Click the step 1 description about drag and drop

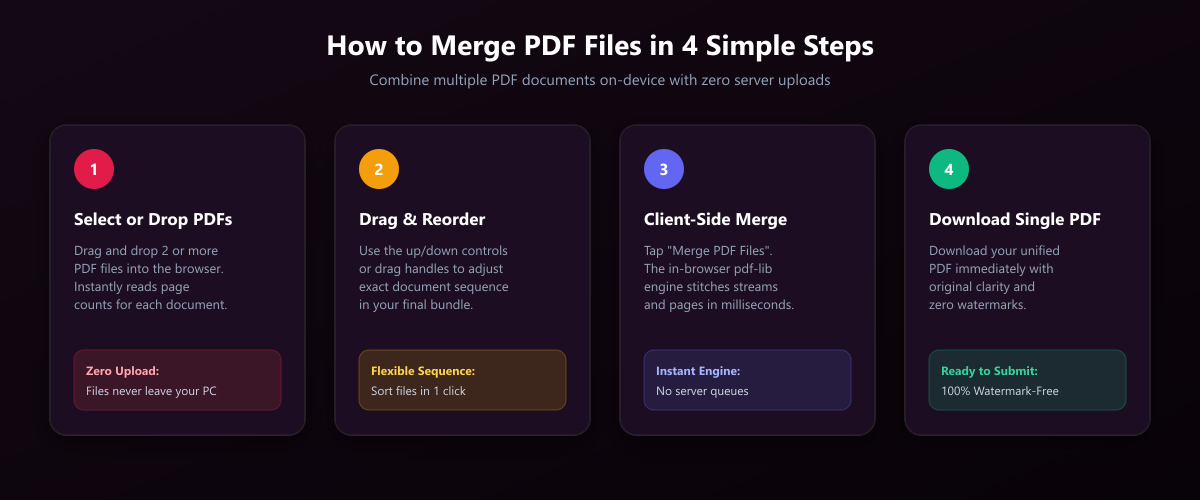(151, 277)
